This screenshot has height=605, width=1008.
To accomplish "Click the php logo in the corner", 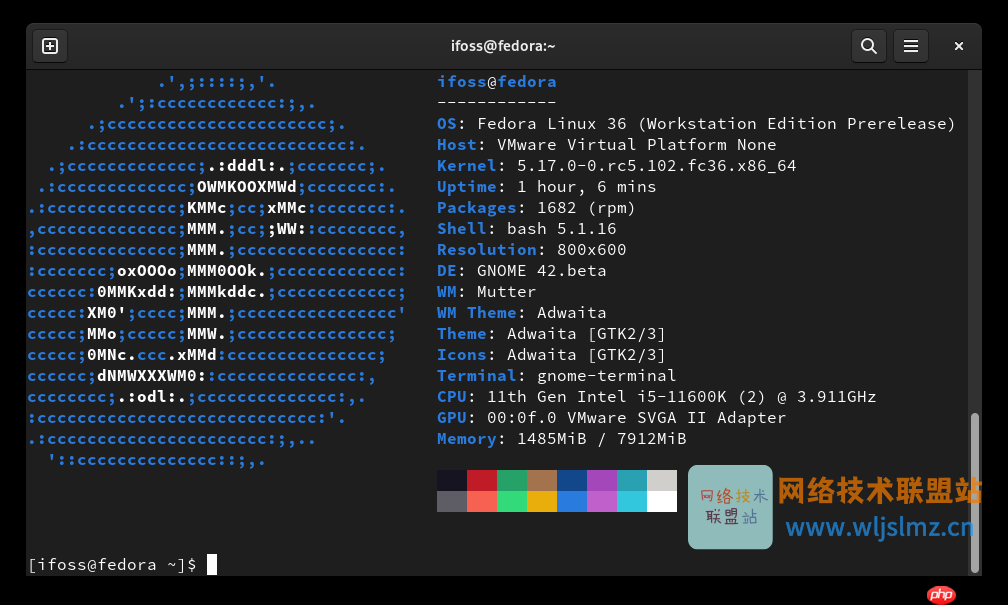I will click(x=941, y=593).
